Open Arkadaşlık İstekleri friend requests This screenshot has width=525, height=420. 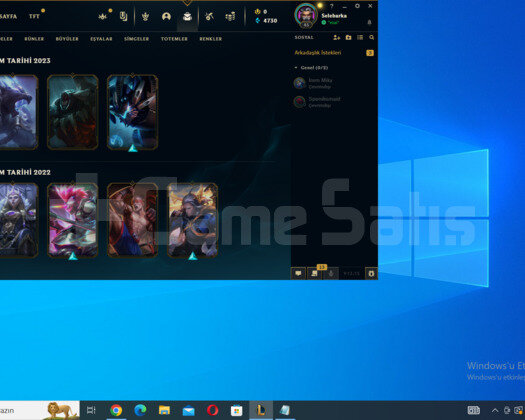tap(318, 53)
